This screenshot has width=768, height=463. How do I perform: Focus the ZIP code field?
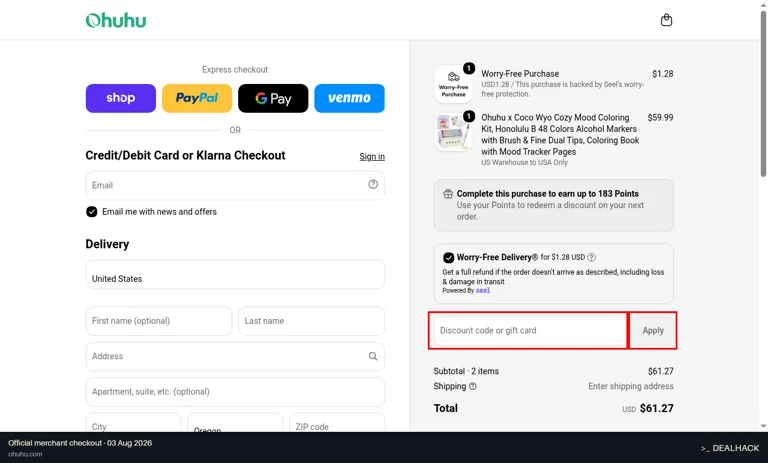click(x=337, y=422)
